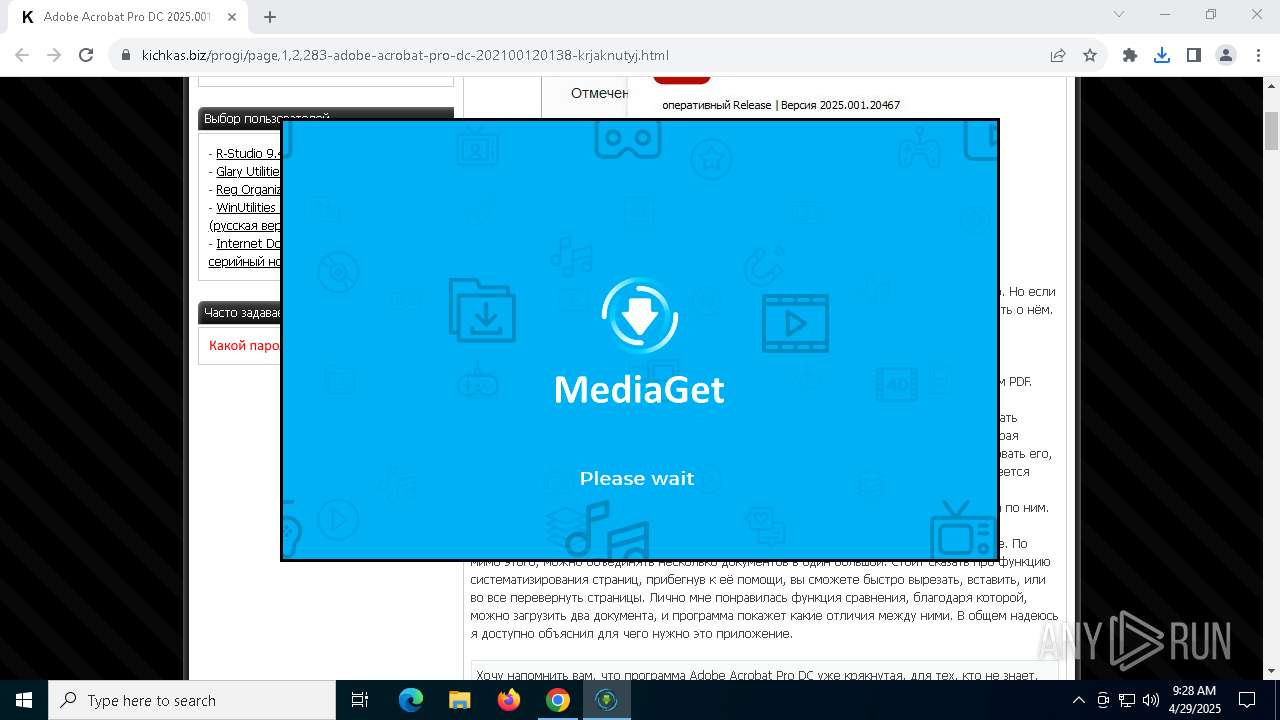Viewport: 1280px width, 720px height.
Task: Select the Adobe Acrobat Pro DC tab
Action: pyautogui.click(x=128, y=17)
